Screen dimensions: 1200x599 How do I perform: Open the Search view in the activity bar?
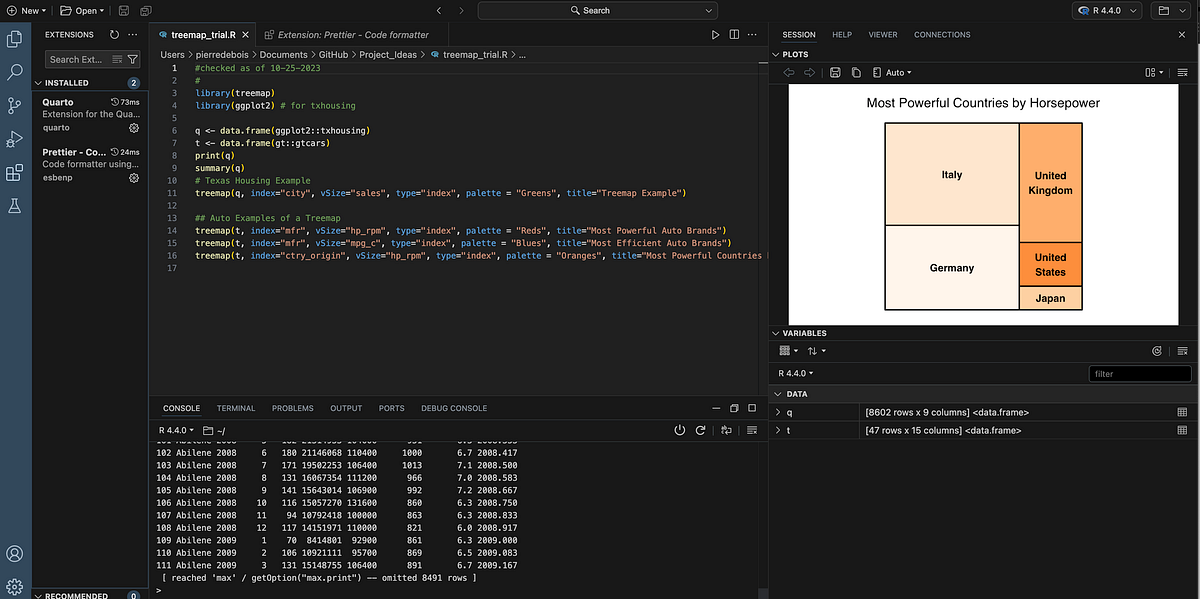[x=15, y=73]
